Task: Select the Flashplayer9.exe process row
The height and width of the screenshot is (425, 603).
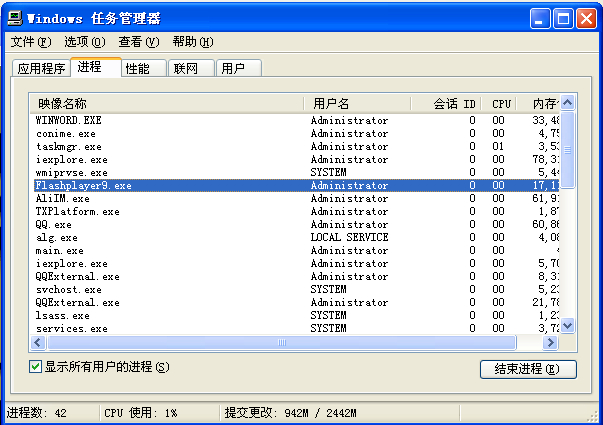Action: click(x=295, y=185)
